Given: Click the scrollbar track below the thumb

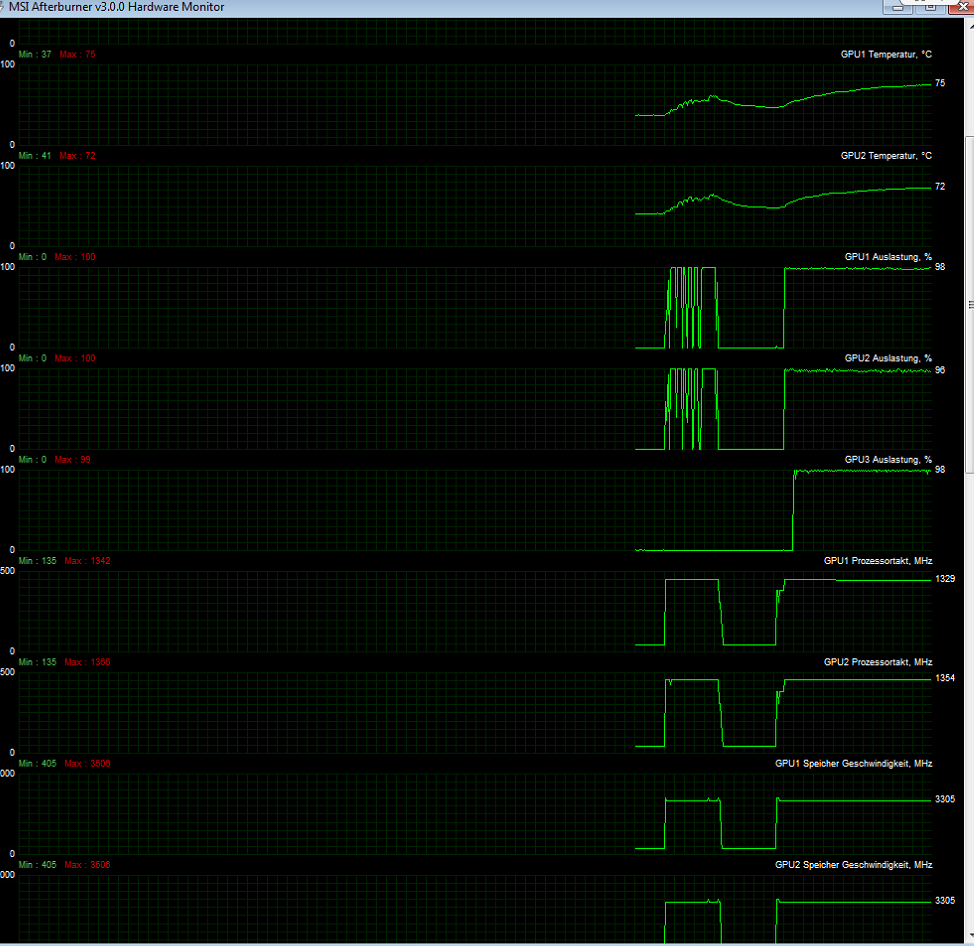Looking at the screenshot, I should (x=968, y=700).
